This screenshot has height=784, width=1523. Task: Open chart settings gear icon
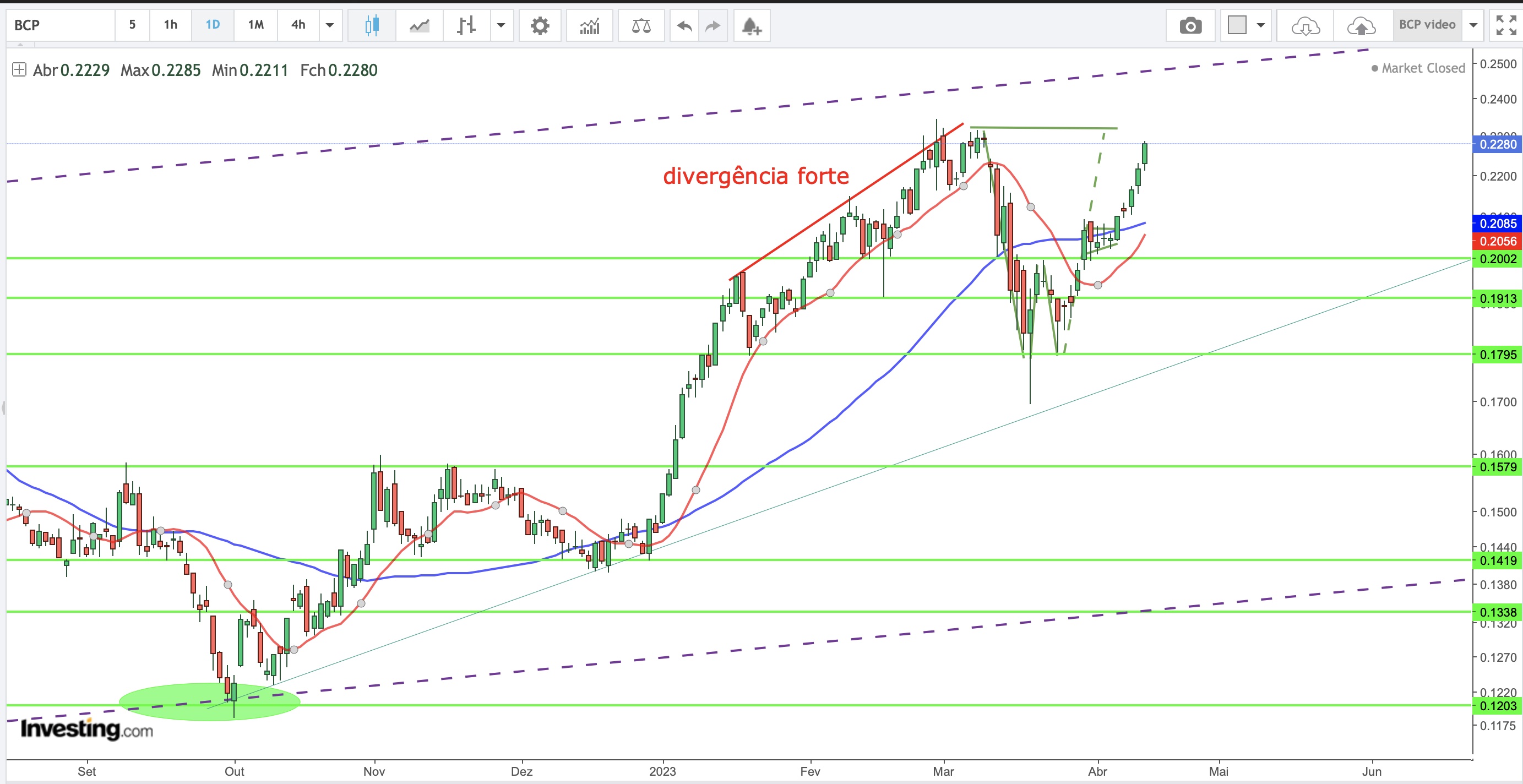(539, 25)
